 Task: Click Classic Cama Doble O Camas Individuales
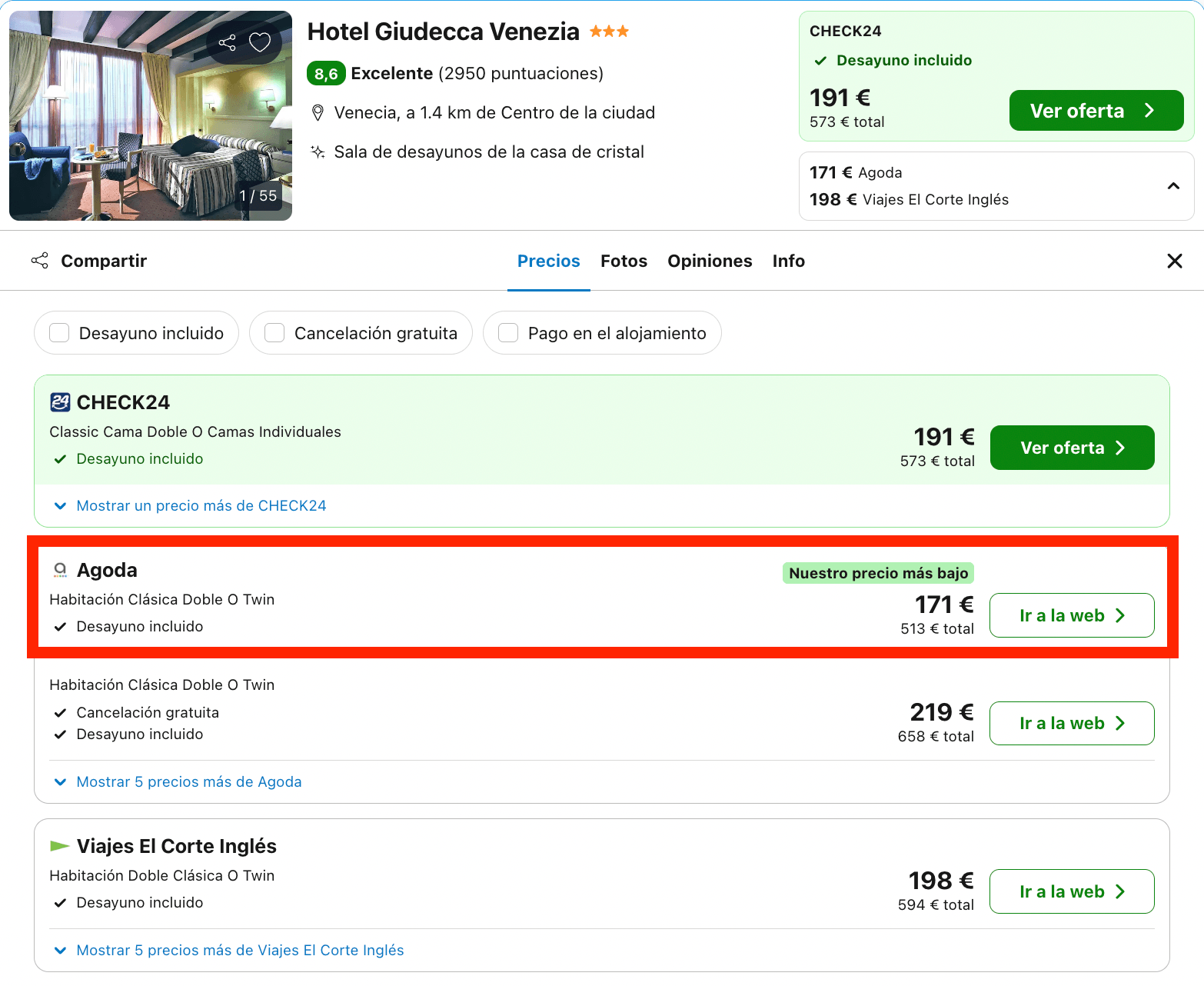pyautogui.click(x=195, y=432)
